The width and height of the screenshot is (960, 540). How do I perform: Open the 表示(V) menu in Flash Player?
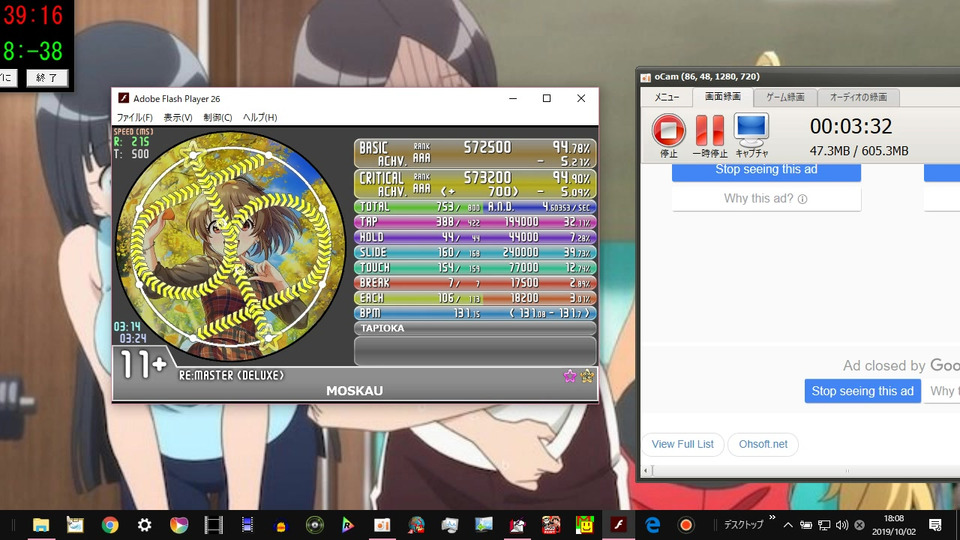[x=178, y=118]
